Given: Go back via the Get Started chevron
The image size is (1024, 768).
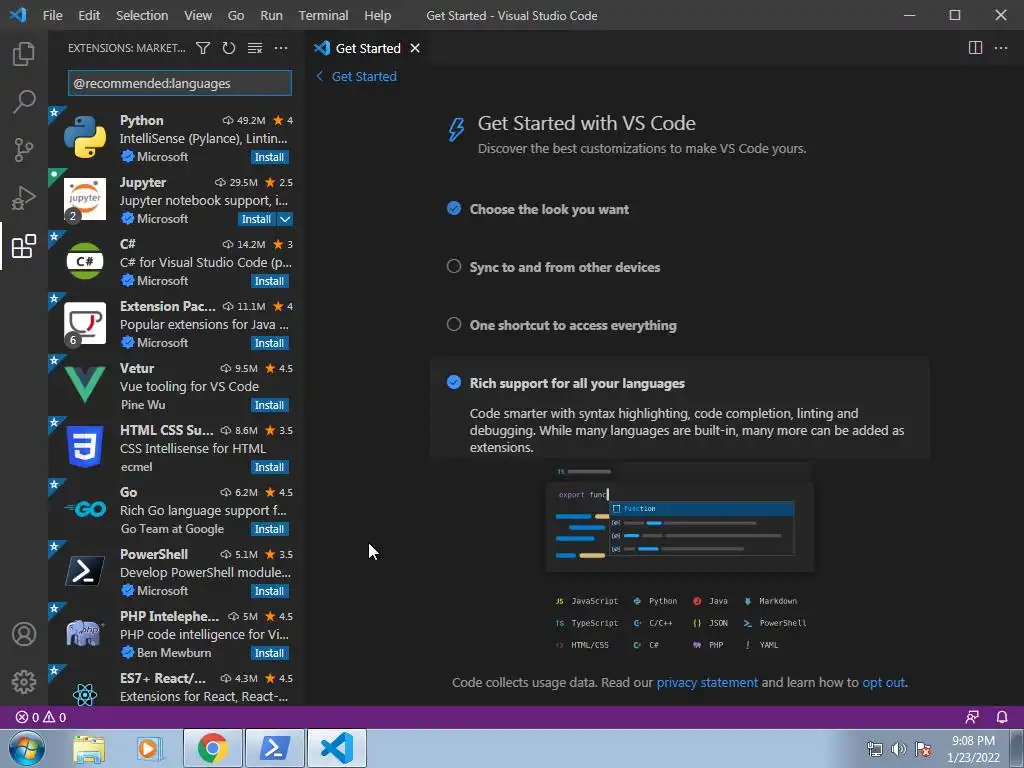Looking at the screenshot, I should (x=319, y=76).
